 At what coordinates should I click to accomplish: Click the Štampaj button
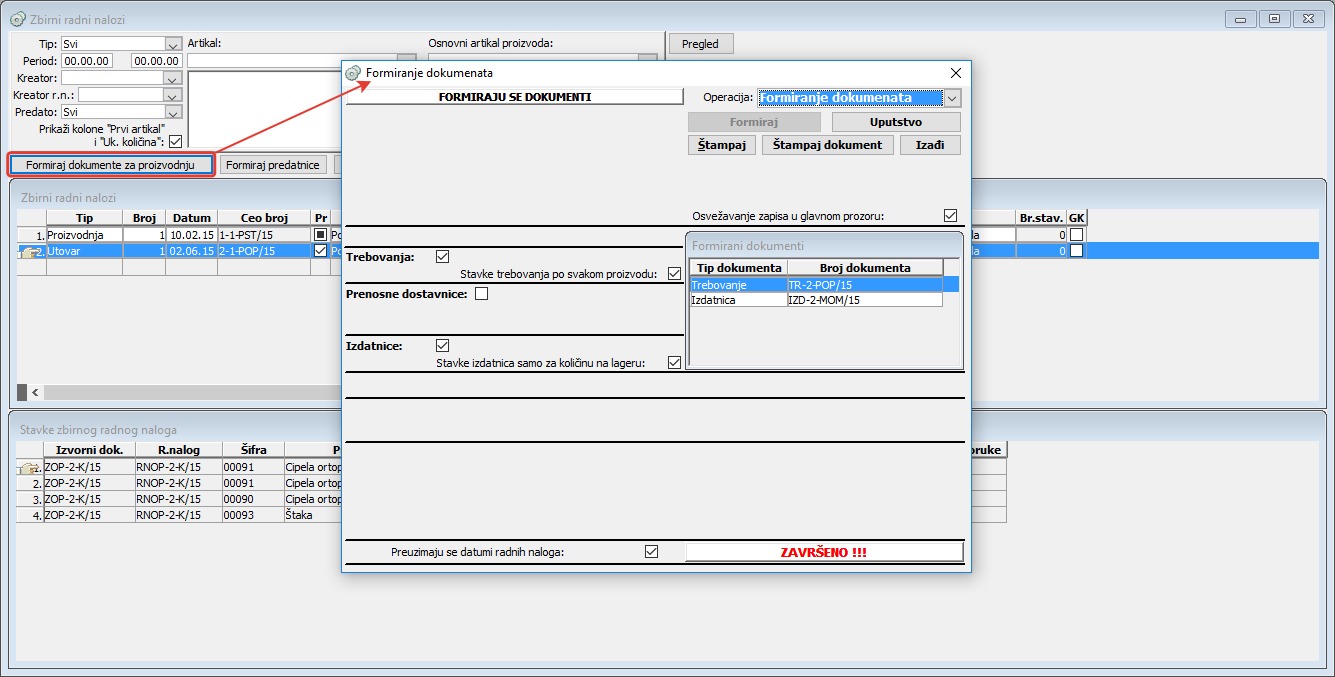[x=722, y=145]
